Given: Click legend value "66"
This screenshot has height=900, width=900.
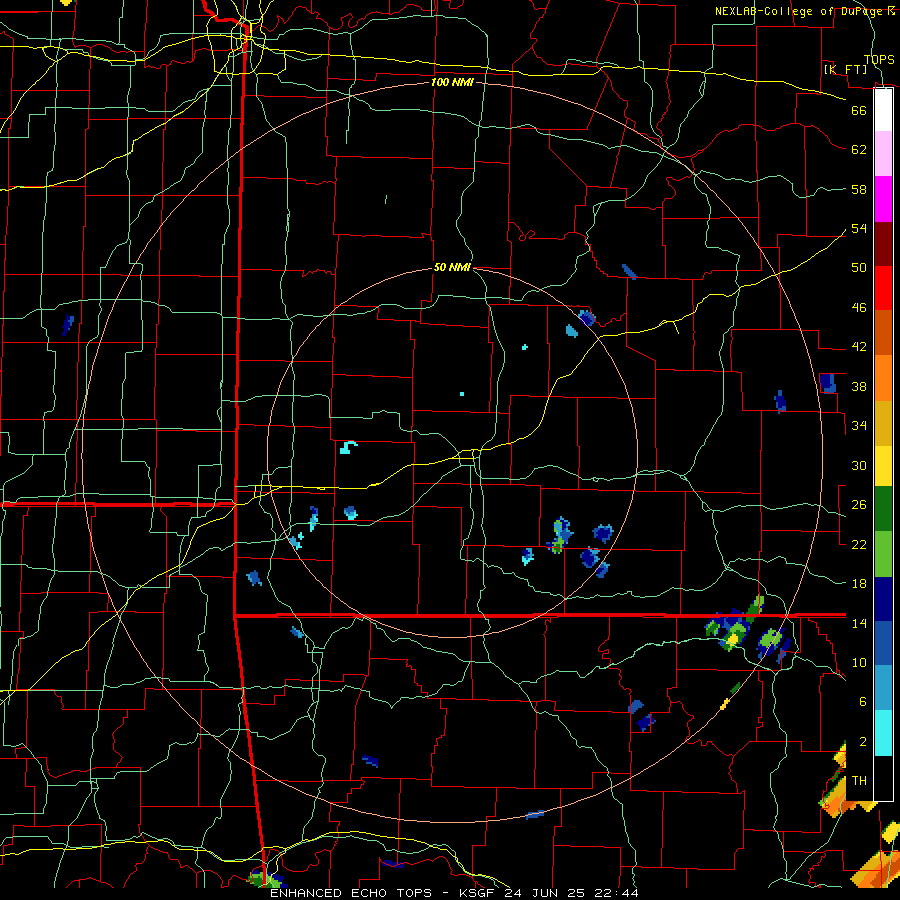Looking at the screenshot, I should pyautogui.click(x=859, y=110).
